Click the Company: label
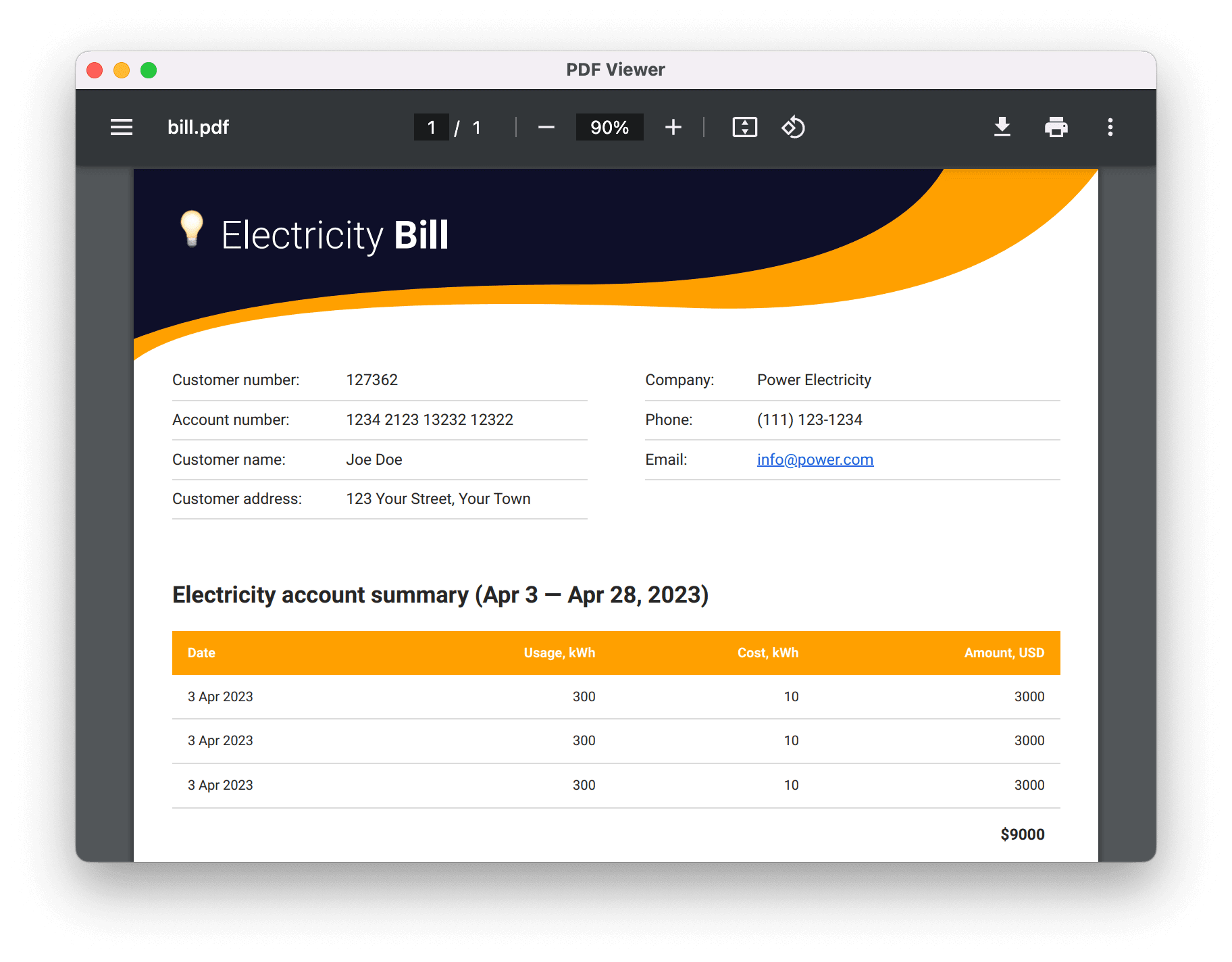The image size is (1232, 962). point(679,380)
